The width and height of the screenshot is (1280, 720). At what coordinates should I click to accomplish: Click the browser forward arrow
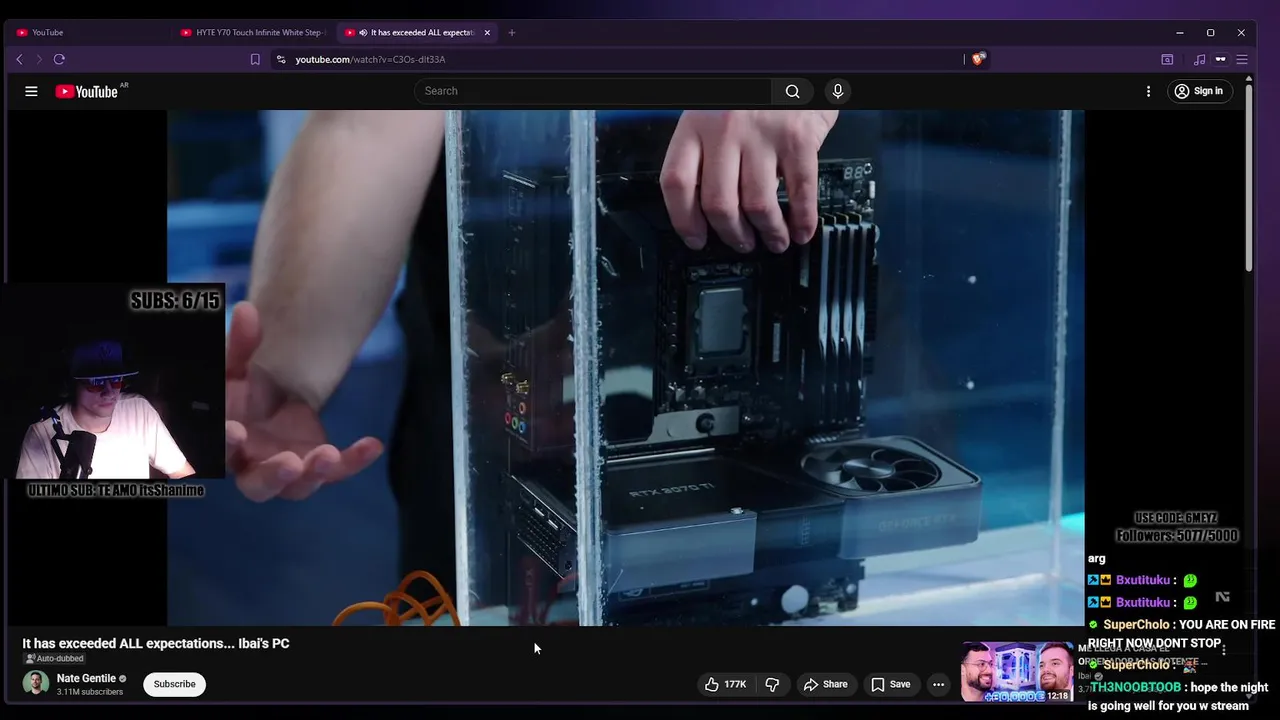point(39,60)
